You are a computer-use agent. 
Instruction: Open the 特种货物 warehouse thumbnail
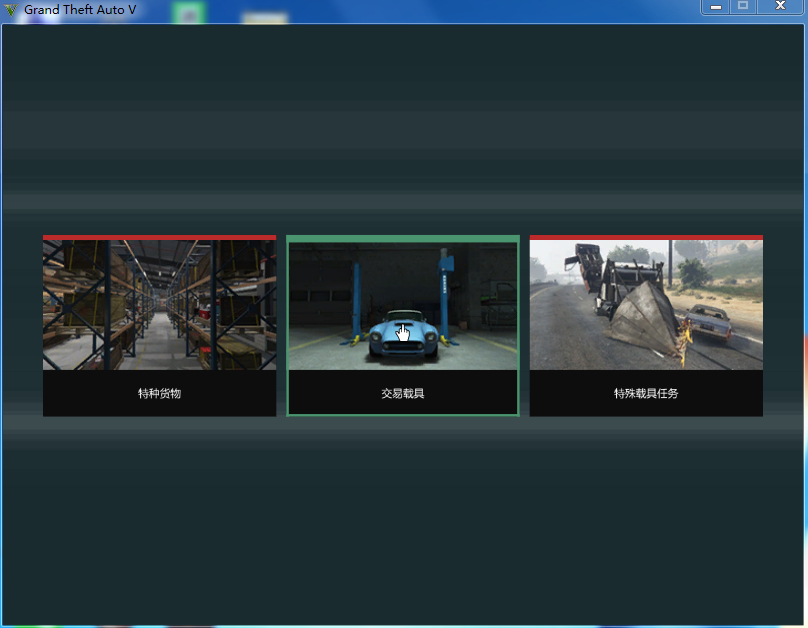[159, 304]
